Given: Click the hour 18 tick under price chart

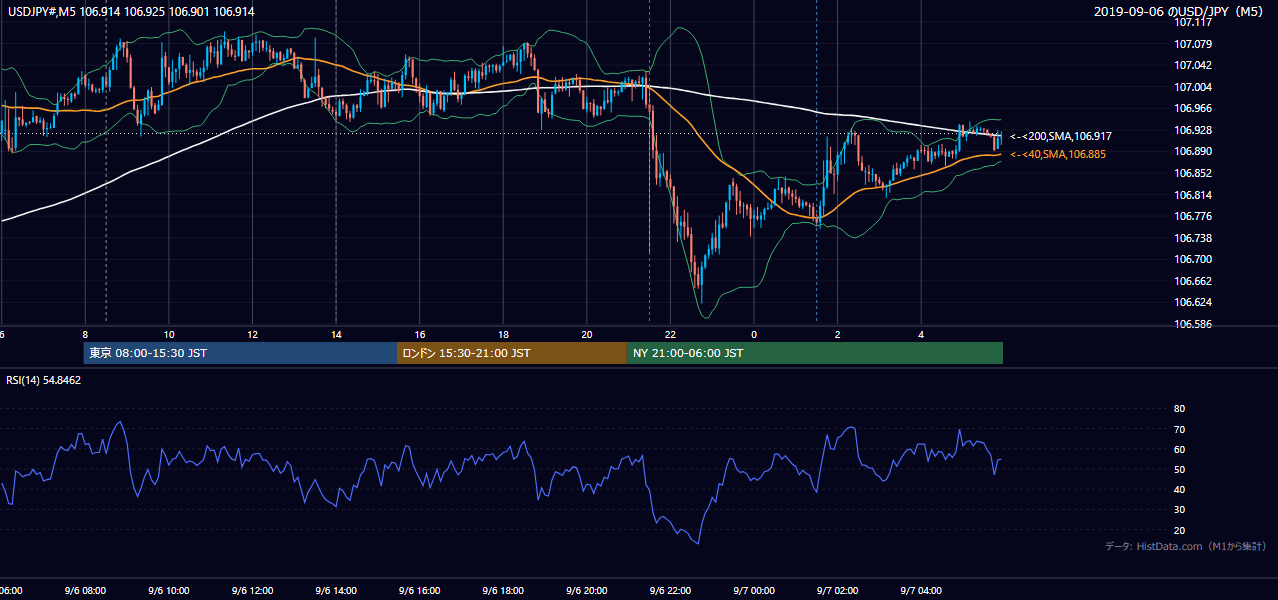Looking at the screenshot, I should click(503, 335).
